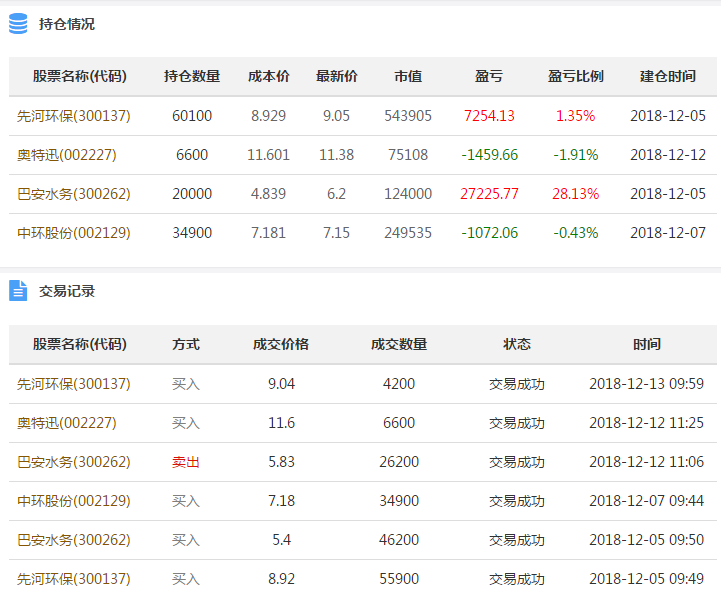721x591 pixels.
Task: Click the latest price 6.2
Action: [337, 194]
